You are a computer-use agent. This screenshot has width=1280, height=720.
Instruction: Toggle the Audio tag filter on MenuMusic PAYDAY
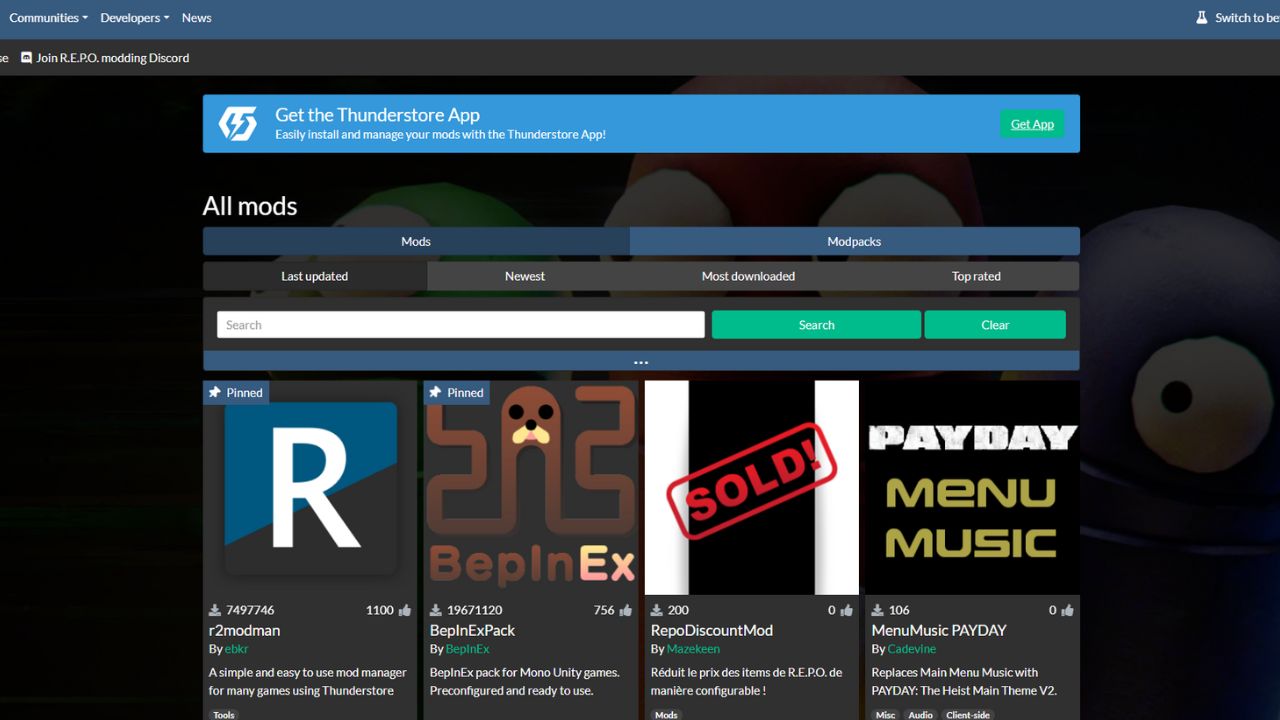click(919, 714)
